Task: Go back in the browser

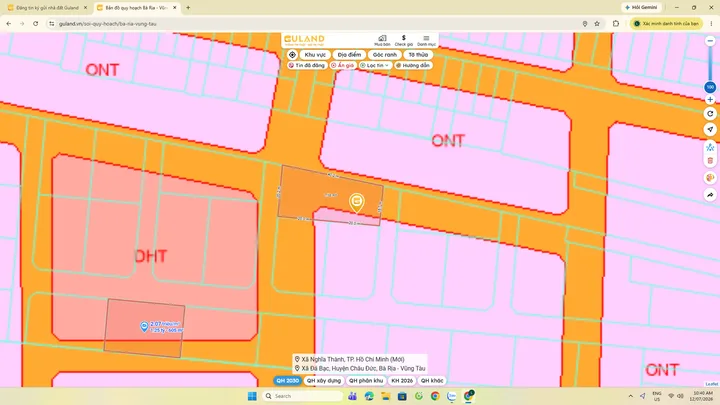Action: click(x=9, y=23)
